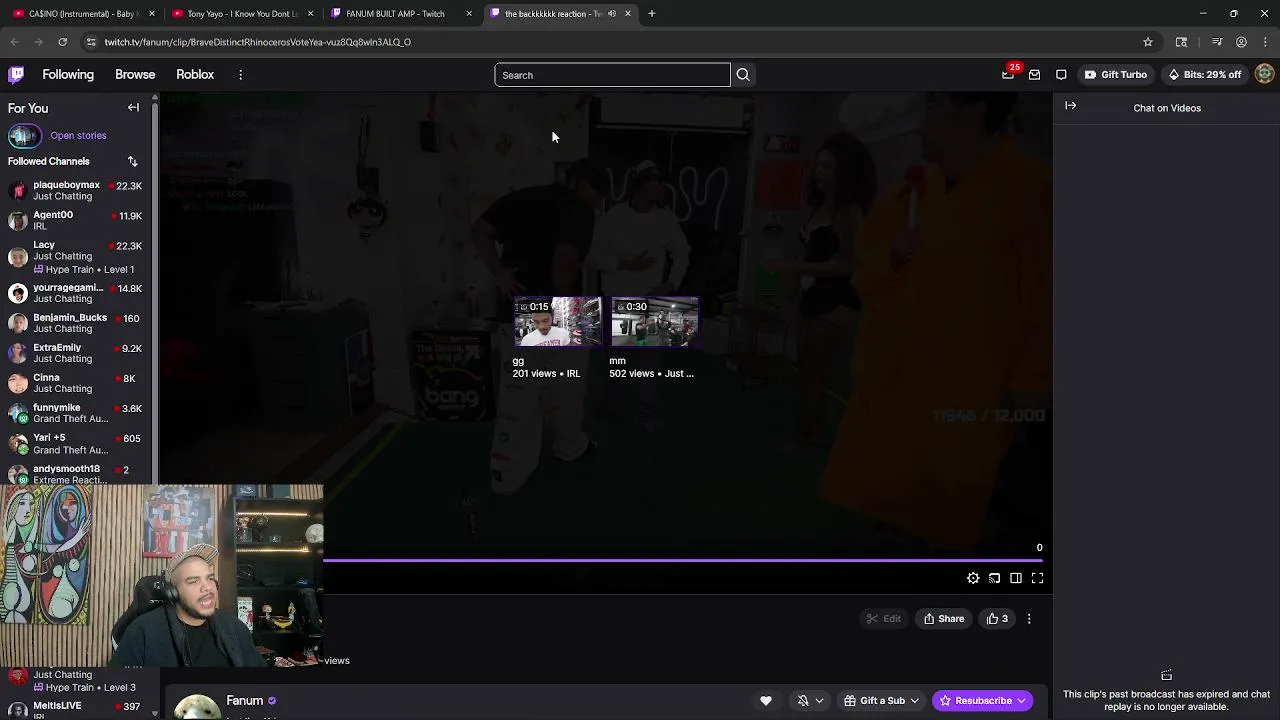This screenshot has height=720, width=1280.
Task: Click the site information icon in address bar
Action: pyautogui.click(x=91, y=42)
